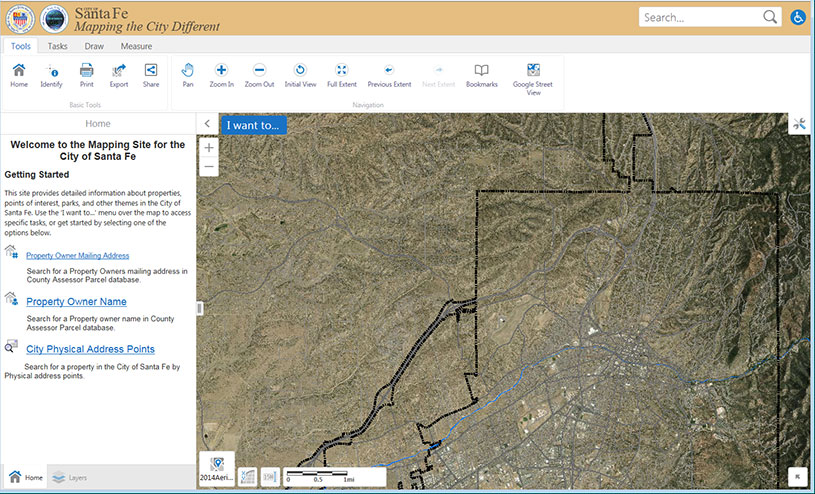Open the I want to... menu
The height and width of the screenshot is (494, 815).
click(253, 125)
